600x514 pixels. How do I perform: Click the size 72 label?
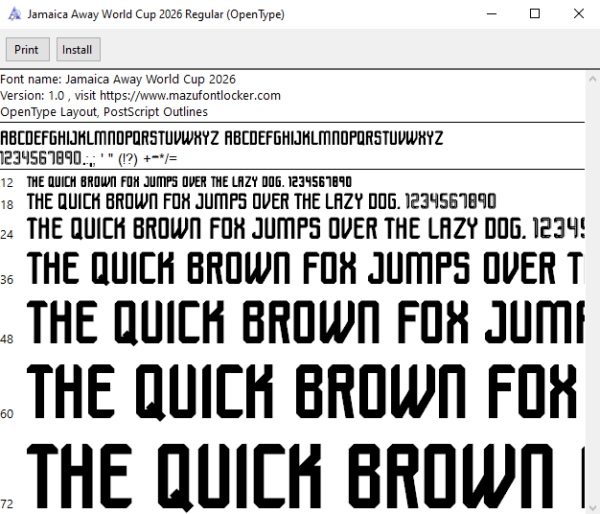7,504
